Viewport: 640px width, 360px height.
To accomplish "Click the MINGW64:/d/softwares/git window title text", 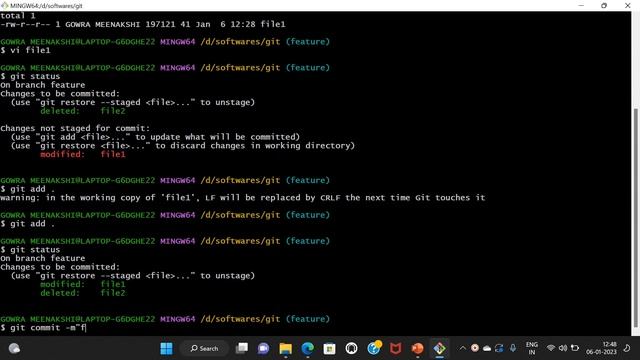I will pyautogui.click(x=46, y=6).
